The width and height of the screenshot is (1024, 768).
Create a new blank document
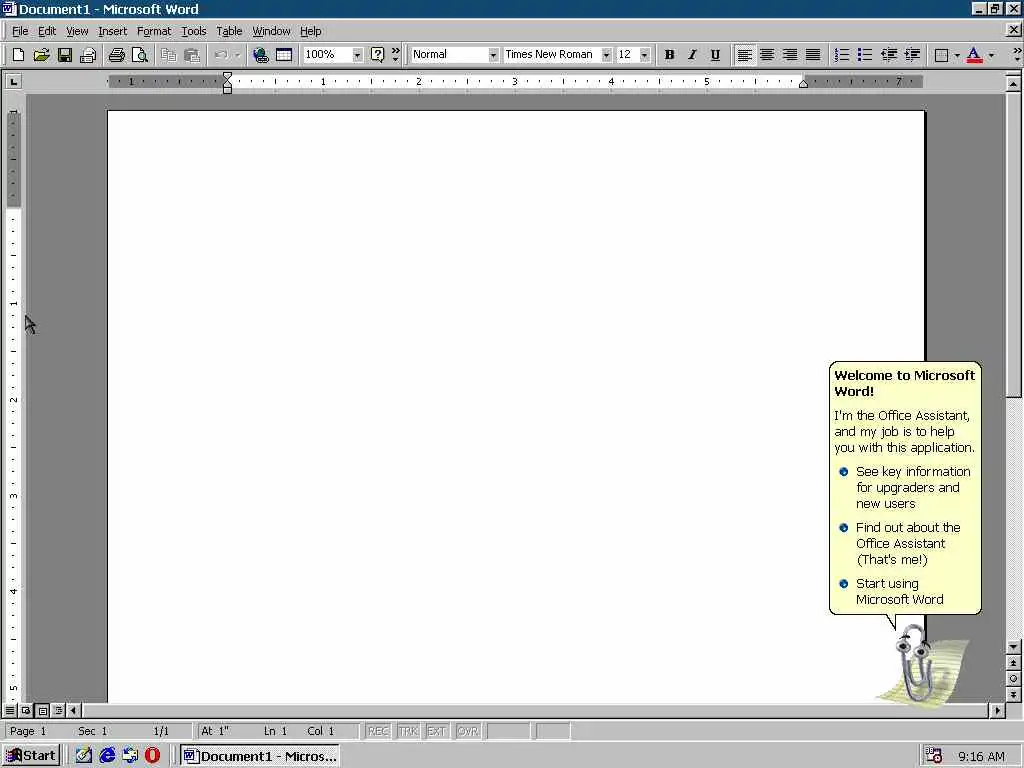point(18,55)
